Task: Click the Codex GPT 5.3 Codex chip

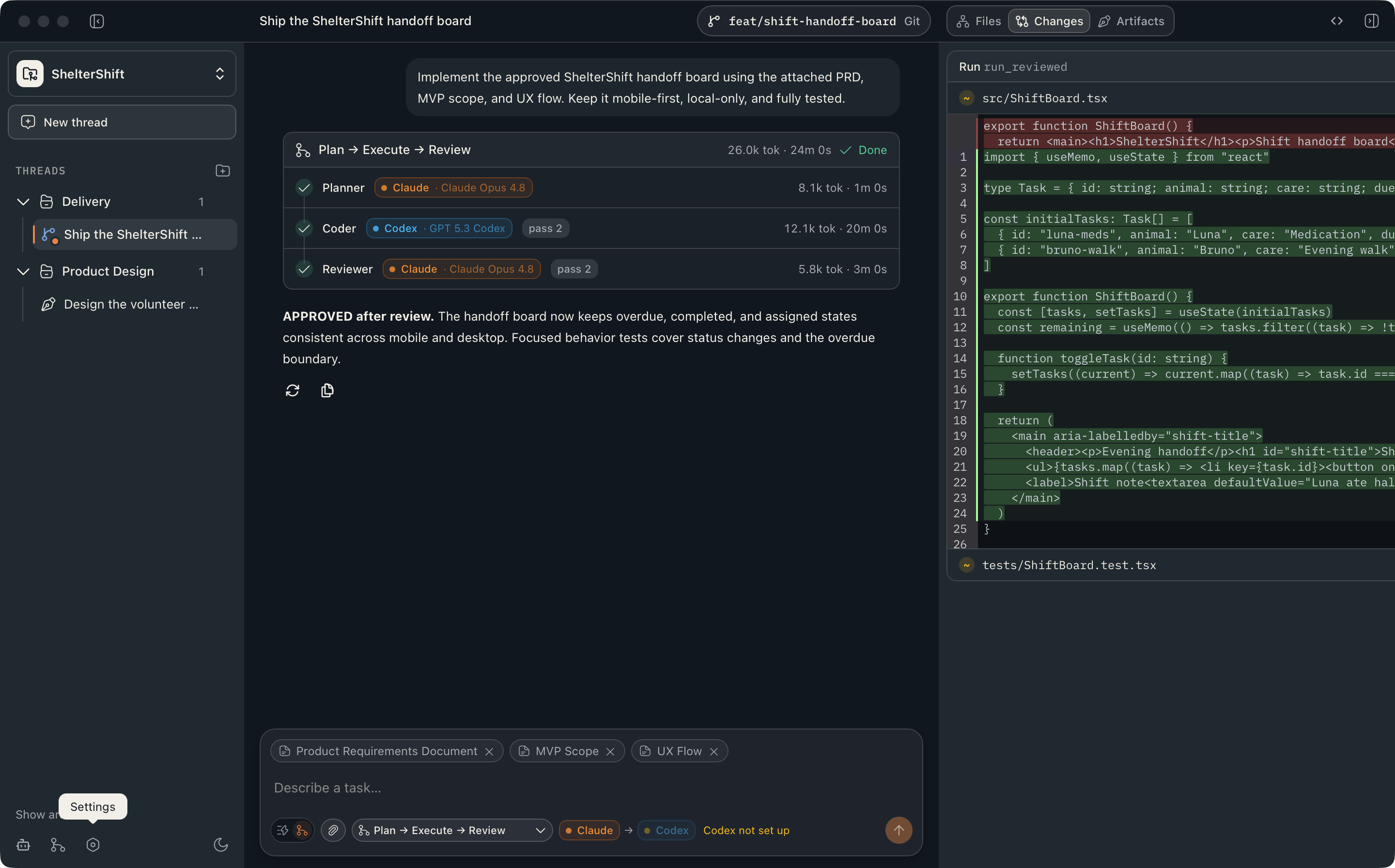Action: click(x=438, y=229)
